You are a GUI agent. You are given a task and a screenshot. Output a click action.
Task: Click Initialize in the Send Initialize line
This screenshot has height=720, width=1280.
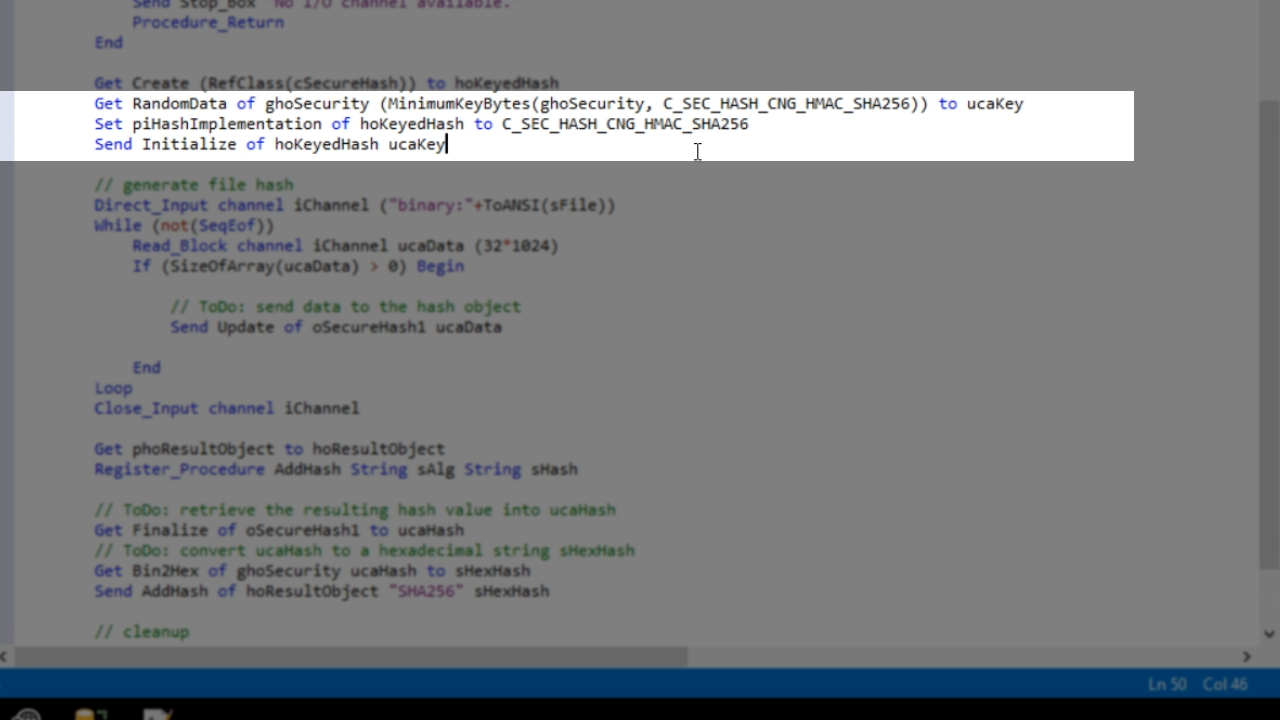(x=188, y=144)
